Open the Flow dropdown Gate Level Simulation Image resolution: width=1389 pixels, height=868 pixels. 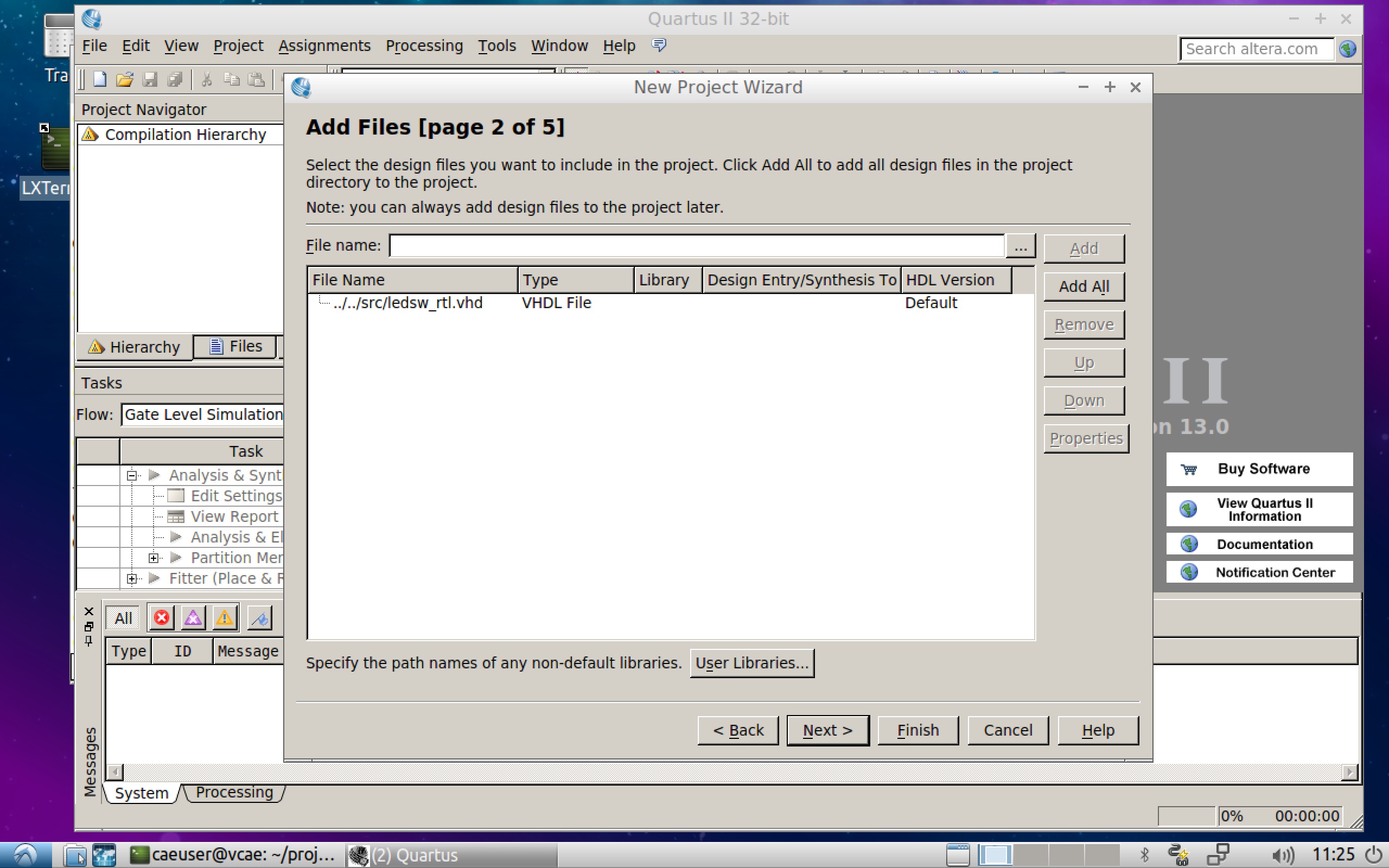click(x=202, y=414)
